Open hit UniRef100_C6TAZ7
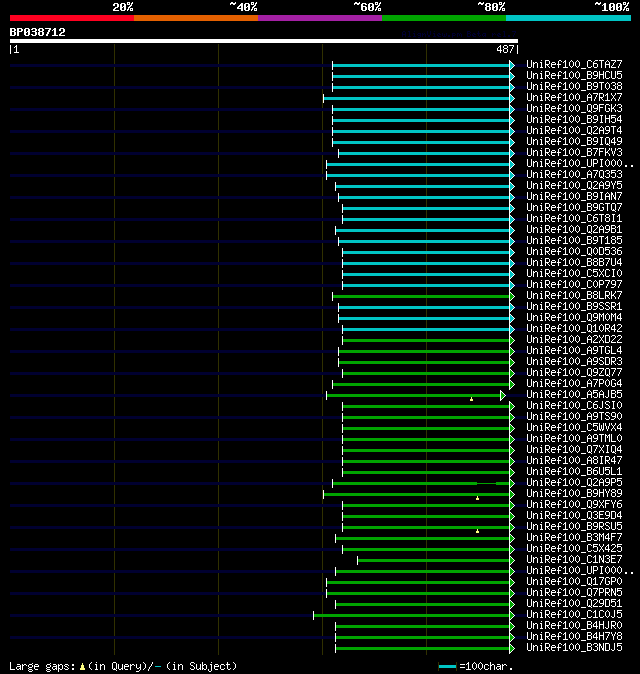Screen dimensions: 640x674 click(x=574, y=64)
